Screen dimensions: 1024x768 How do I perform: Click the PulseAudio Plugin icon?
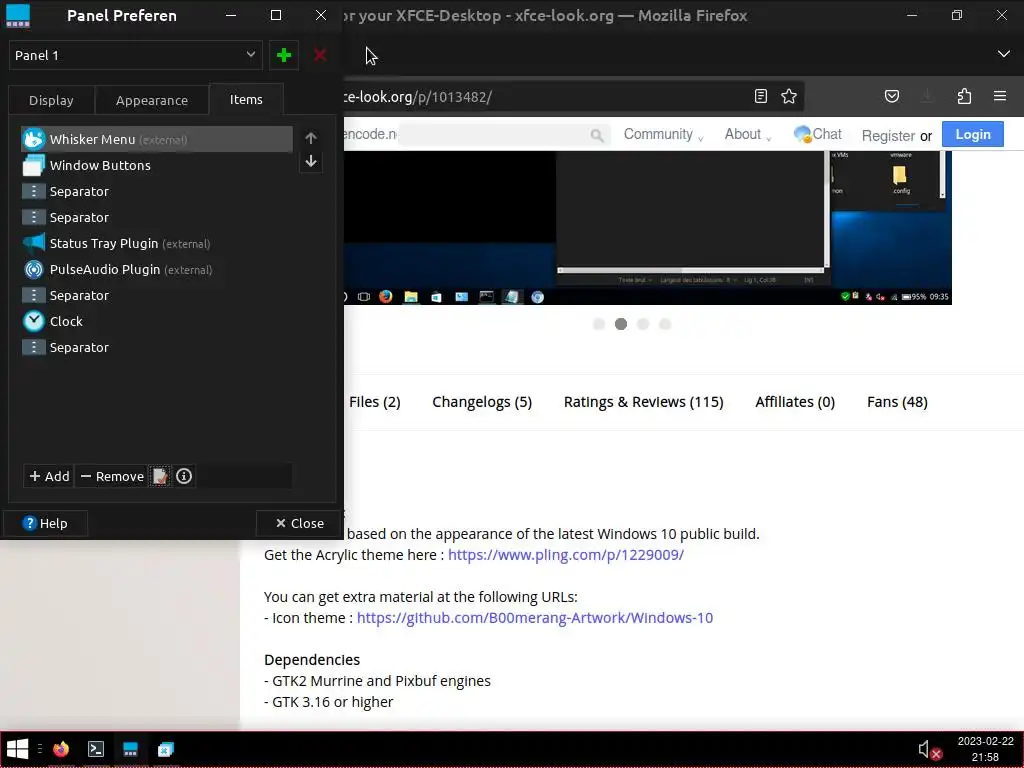click(34, 269)
